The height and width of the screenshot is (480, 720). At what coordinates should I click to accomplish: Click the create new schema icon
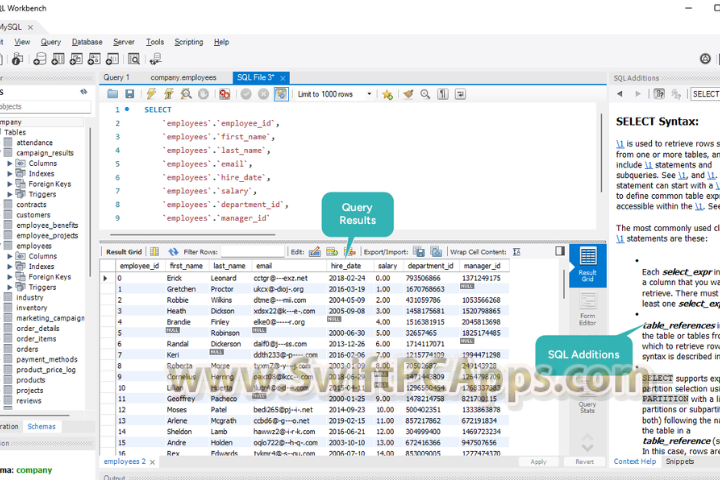point(39,59)
